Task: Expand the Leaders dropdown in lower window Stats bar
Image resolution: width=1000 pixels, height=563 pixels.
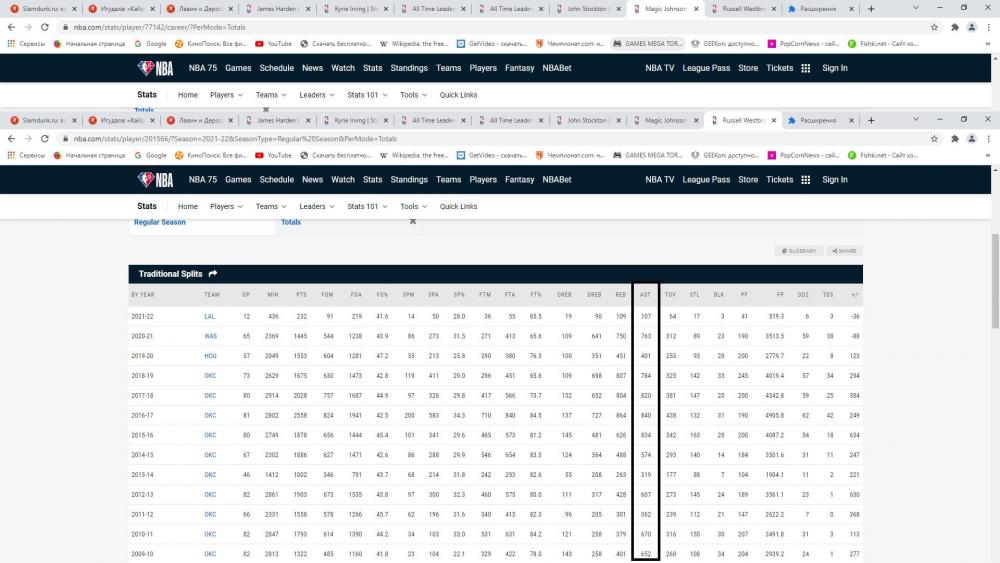Action: [316, 207]
